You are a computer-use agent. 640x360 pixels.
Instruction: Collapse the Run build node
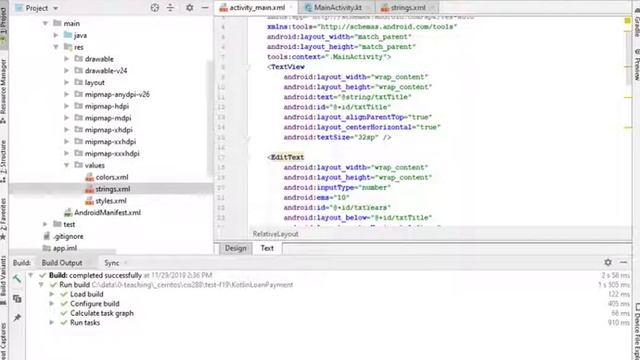(41, 285)
